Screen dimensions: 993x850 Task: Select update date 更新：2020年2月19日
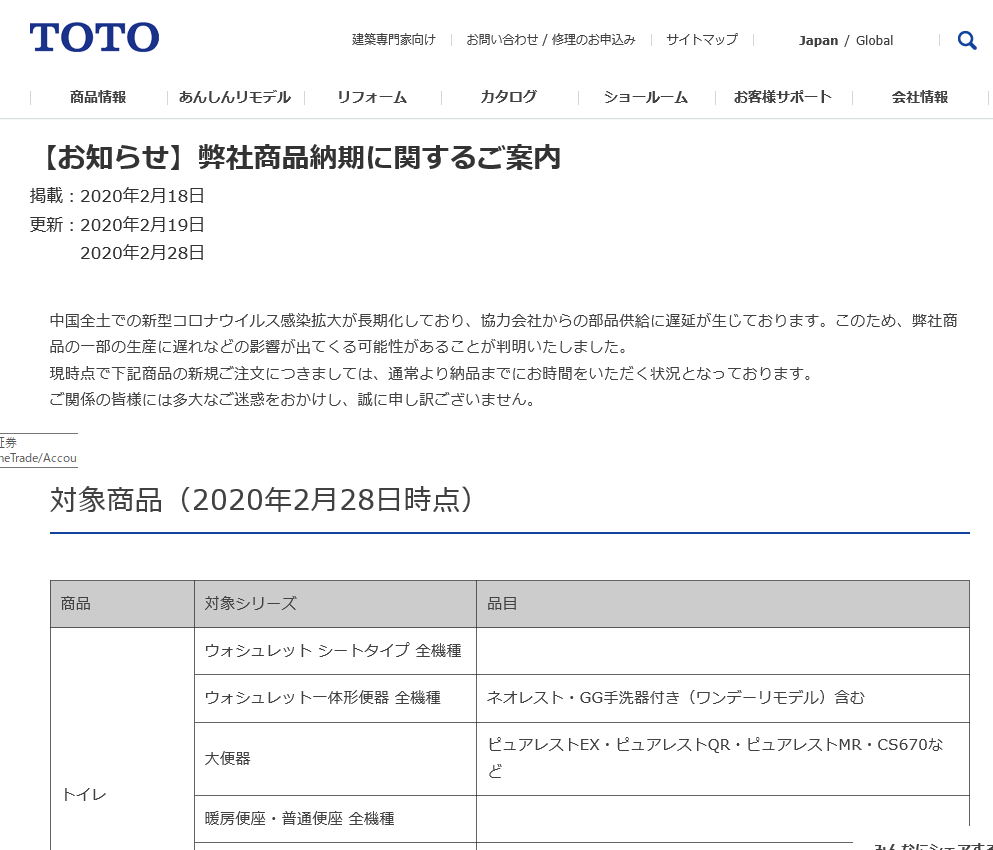pos(117,224)
